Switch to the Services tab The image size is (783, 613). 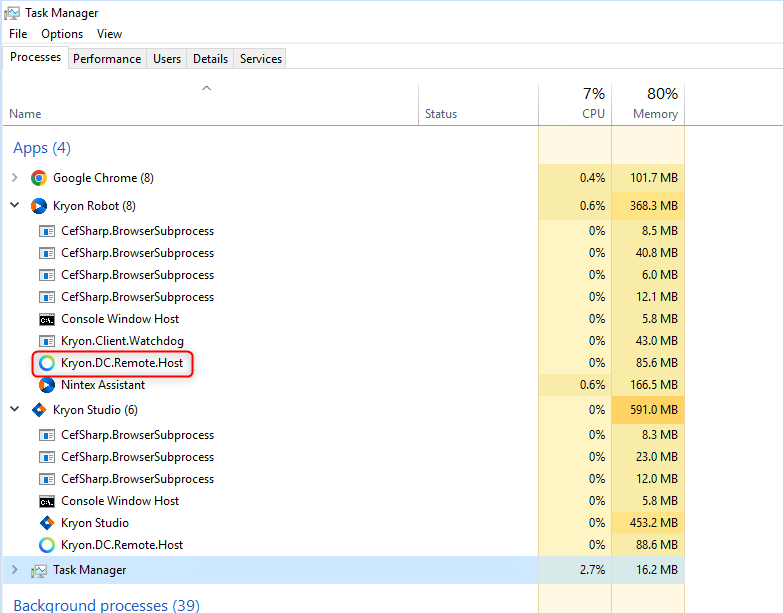click(261, 59)
